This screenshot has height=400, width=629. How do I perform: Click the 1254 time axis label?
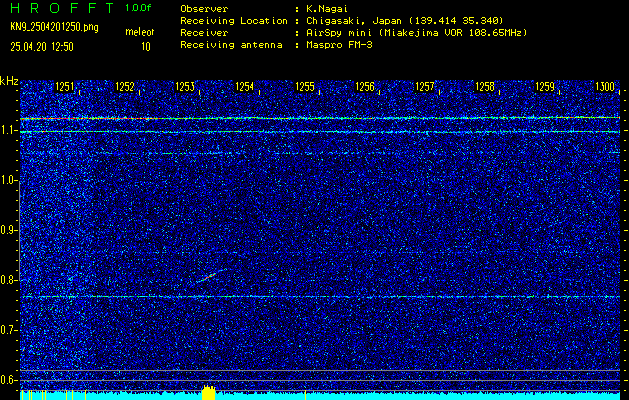245,87
